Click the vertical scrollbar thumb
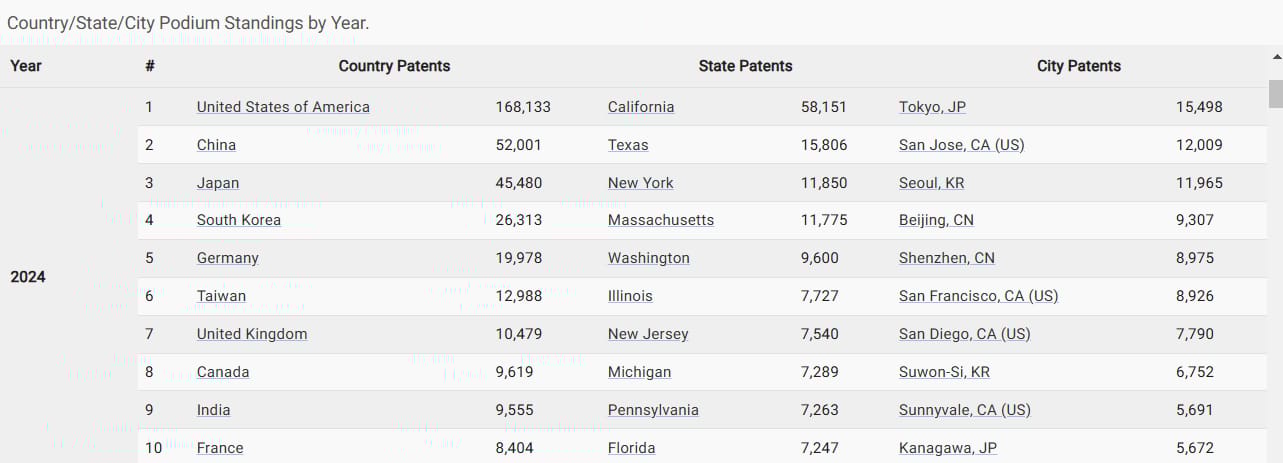The width and height of the screenshot is (1283, 463). 1275,94
